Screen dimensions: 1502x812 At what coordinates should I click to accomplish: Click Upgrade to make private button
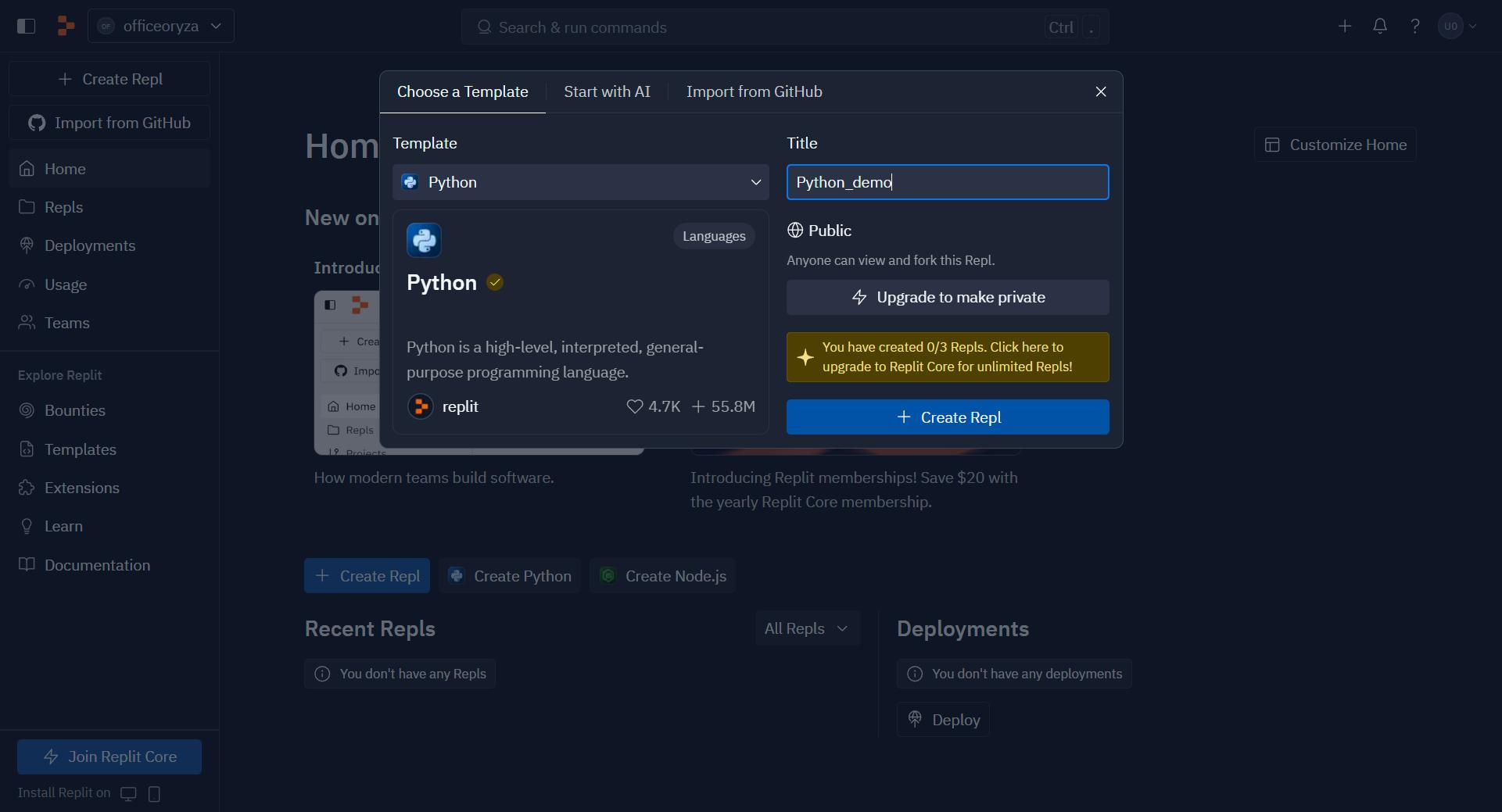click(x=948, y=298)
